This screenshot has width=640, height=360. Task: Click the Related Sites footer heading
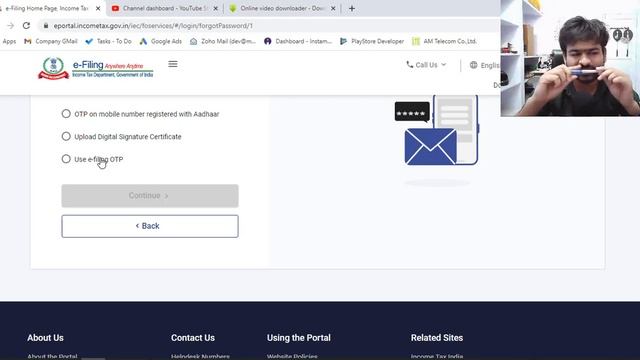click(437, 338)
